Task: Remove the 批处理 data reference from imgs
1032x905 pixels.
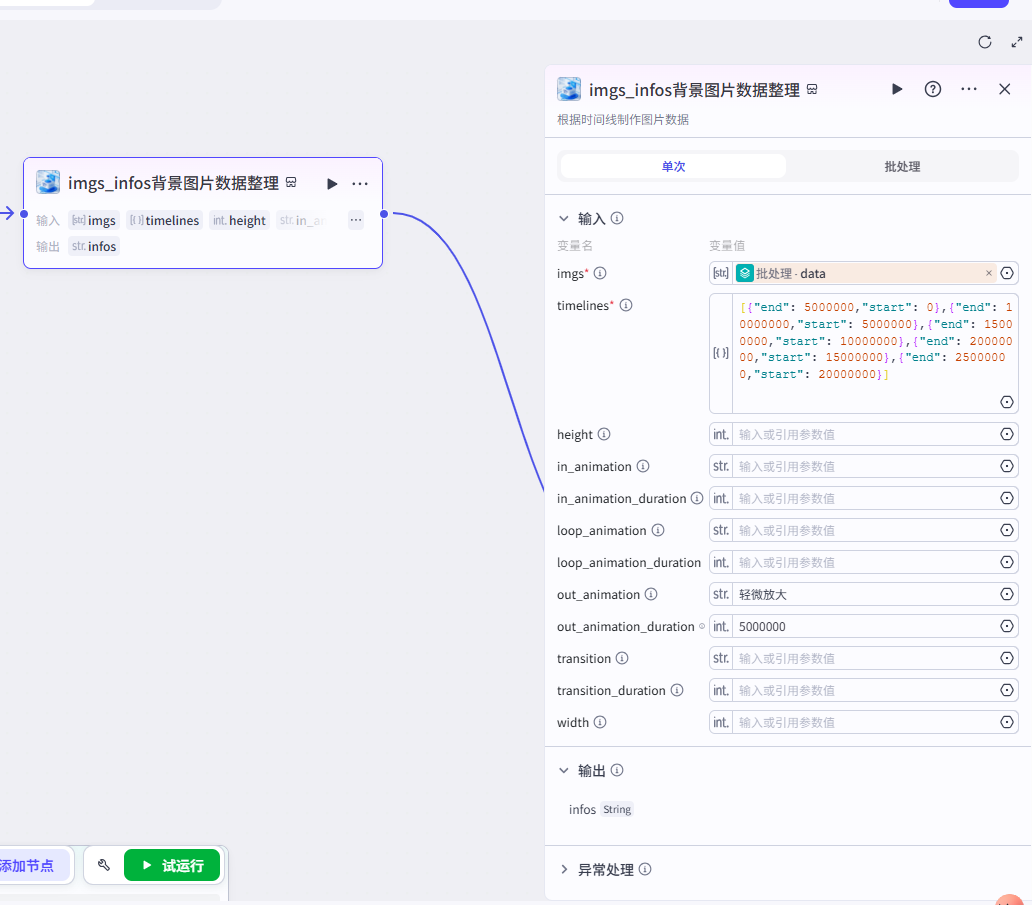Action: point(989,273)
